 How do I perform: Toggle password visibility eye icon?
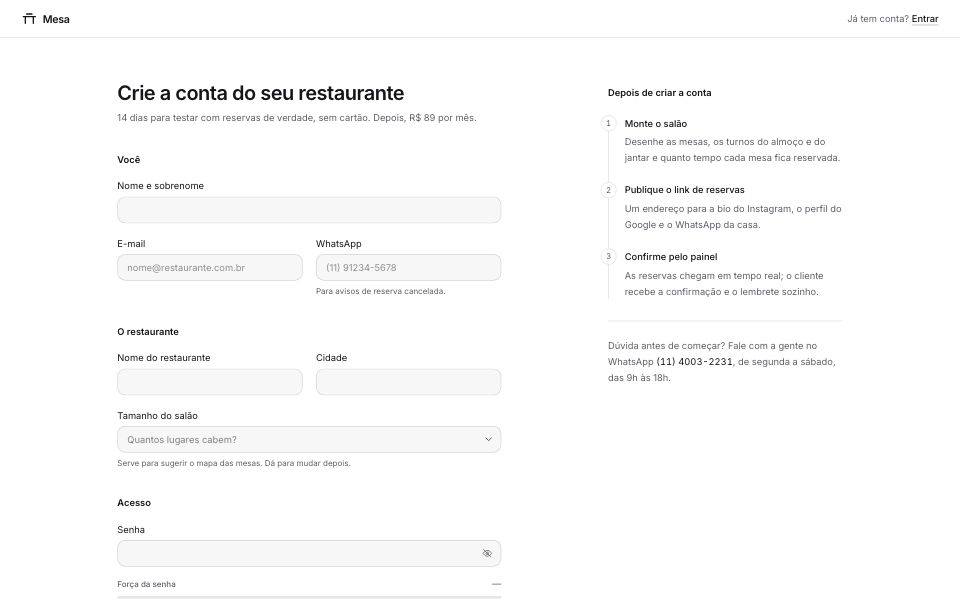tap(487, 553)
